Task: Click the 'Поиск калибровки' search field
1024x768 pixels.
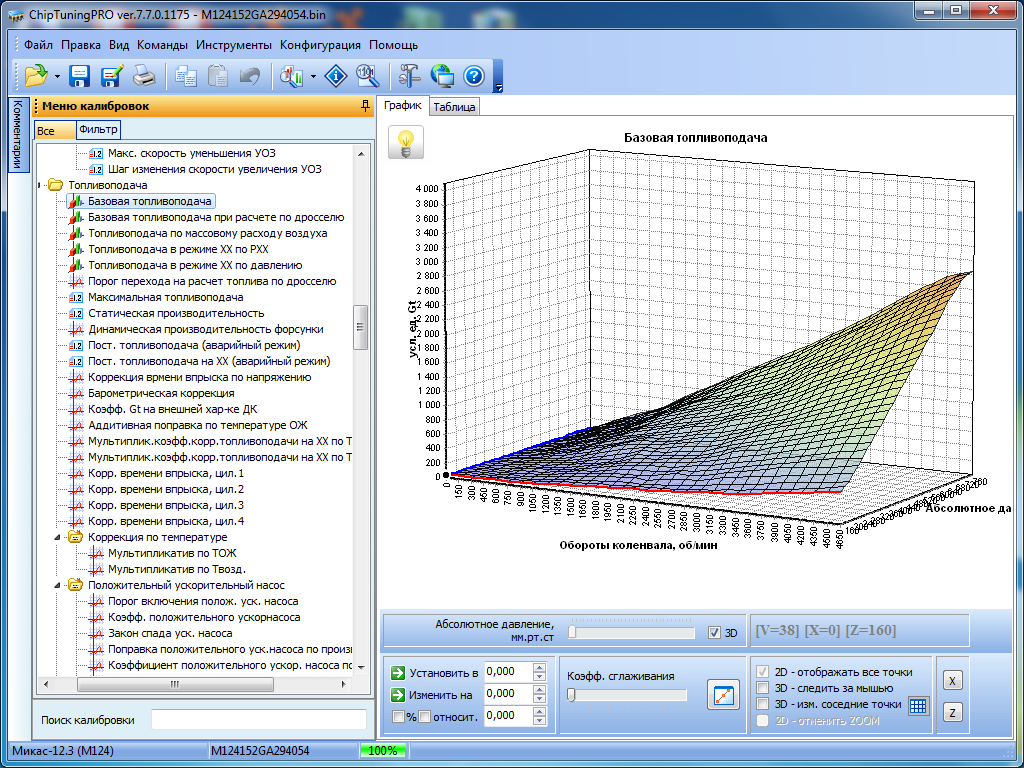Action: tap(258, 720)
